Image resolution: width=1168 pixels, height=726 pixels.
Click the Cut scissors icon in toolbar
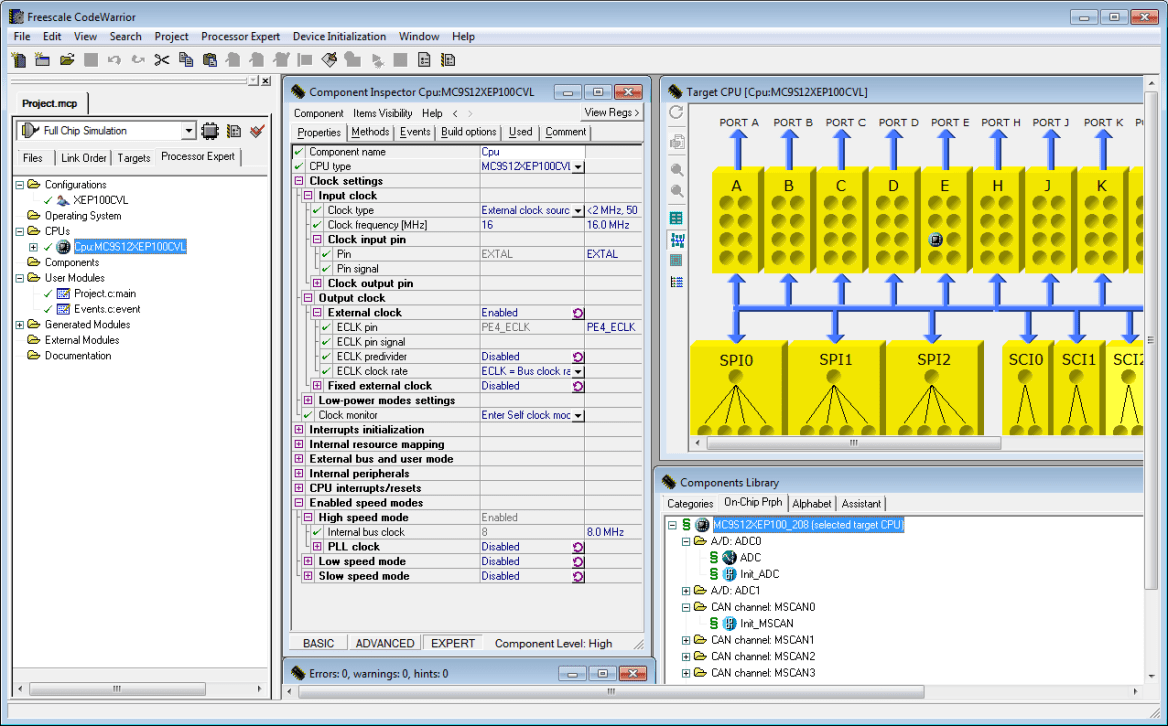click(x=162, y=59)
